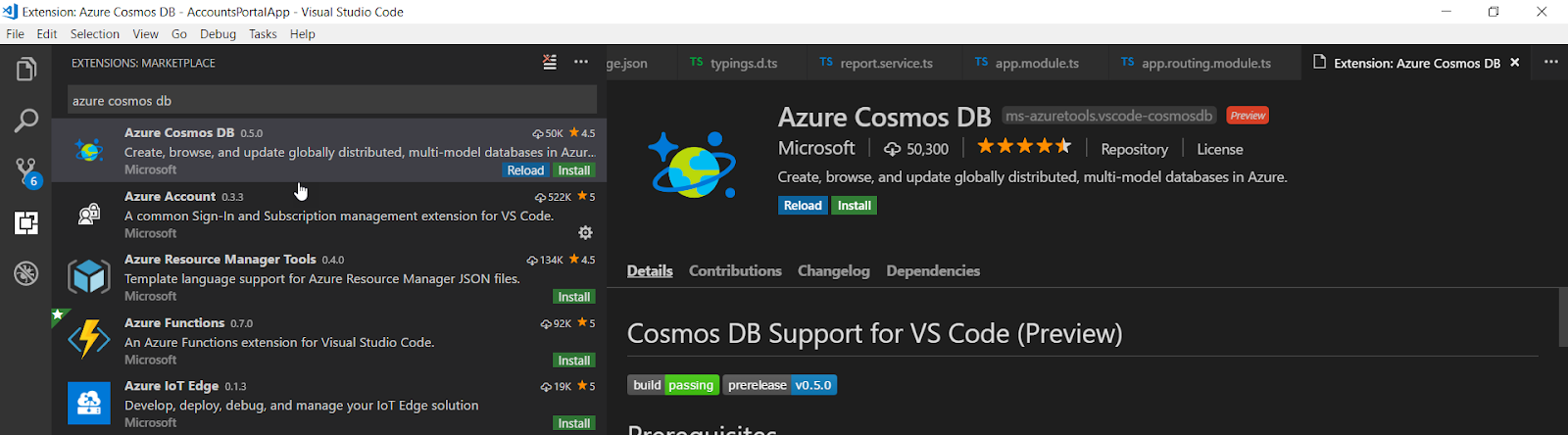
Task: Select the Dependencies tab
Action: (x=933, y=270)
